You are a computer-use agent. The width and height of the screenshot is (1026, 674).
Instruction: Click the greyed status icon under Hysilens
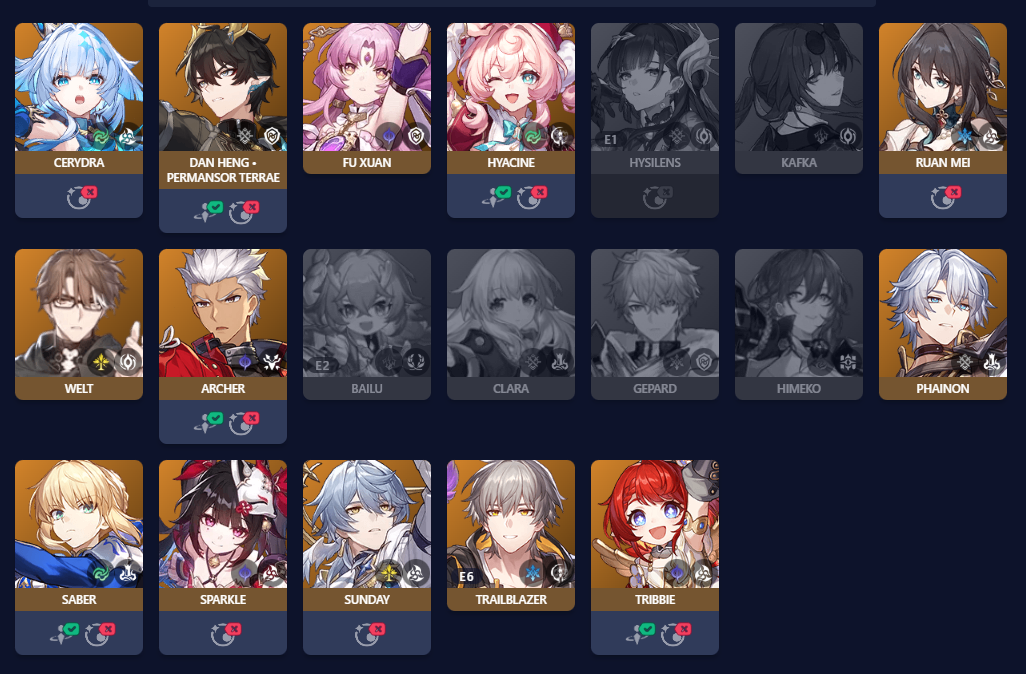(657, 196)
